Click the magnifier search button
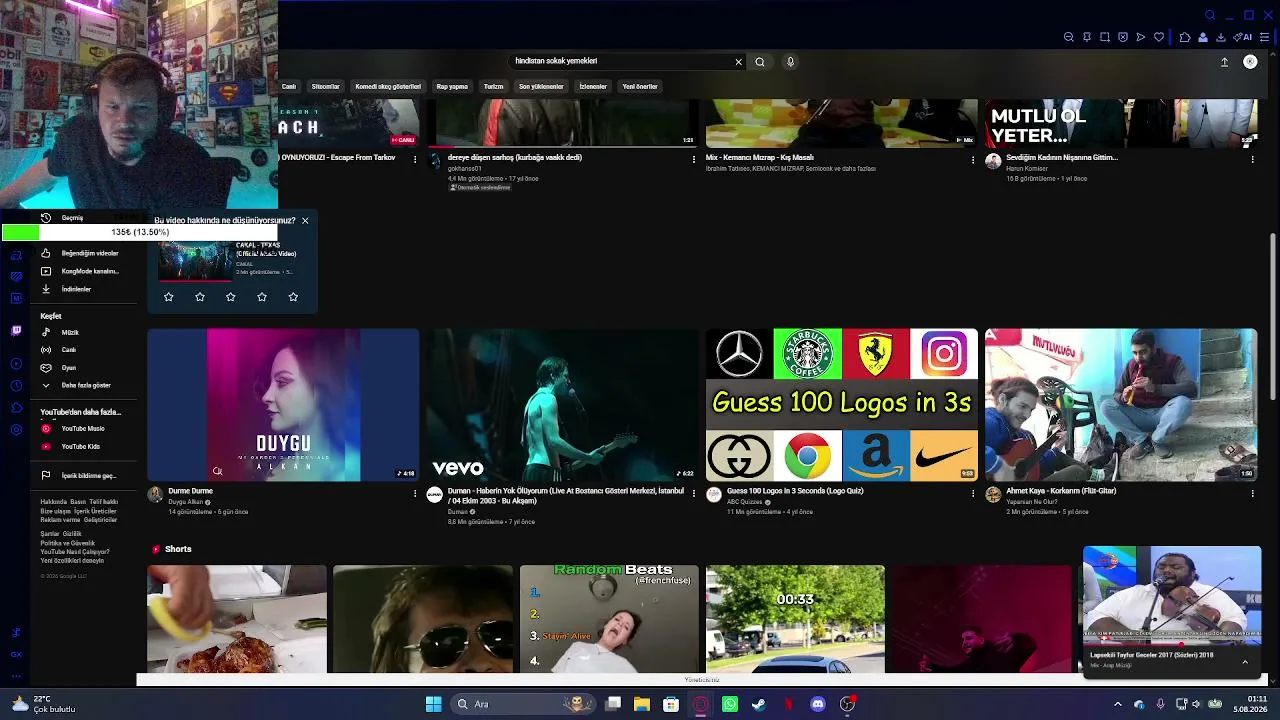 [x=760, y=62]
